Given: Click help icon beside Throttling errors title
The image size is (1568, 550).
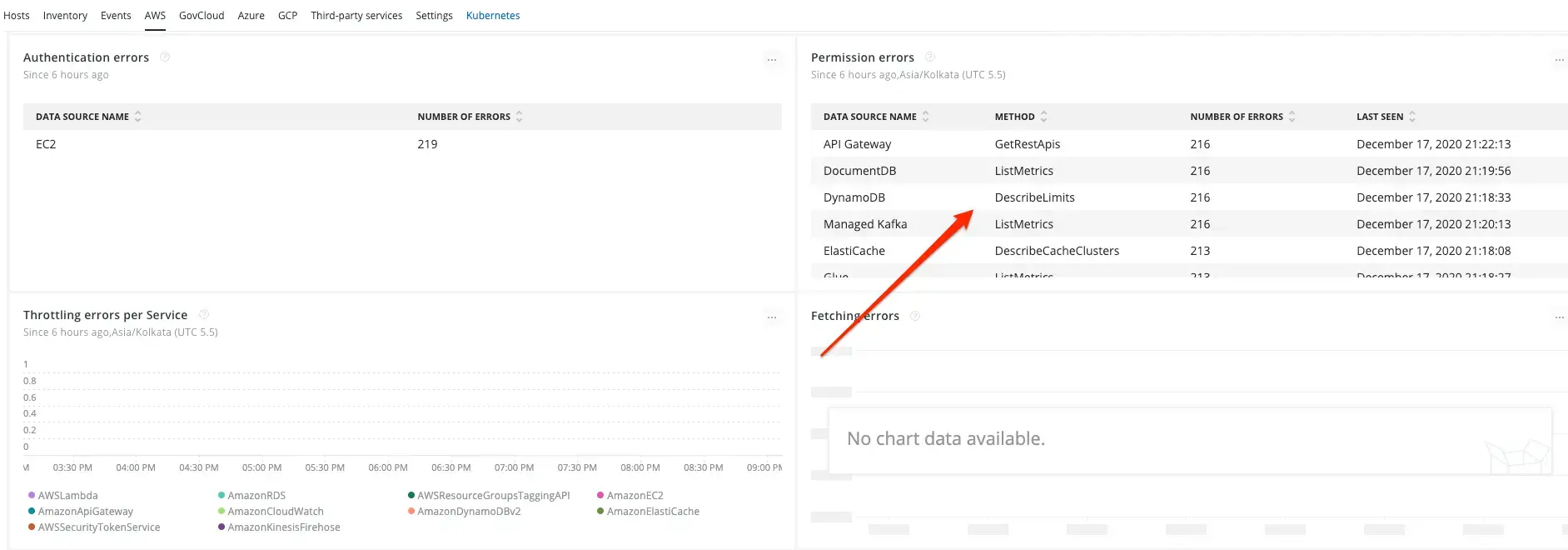Looking at the screenshot, I should tap(204, 314).
